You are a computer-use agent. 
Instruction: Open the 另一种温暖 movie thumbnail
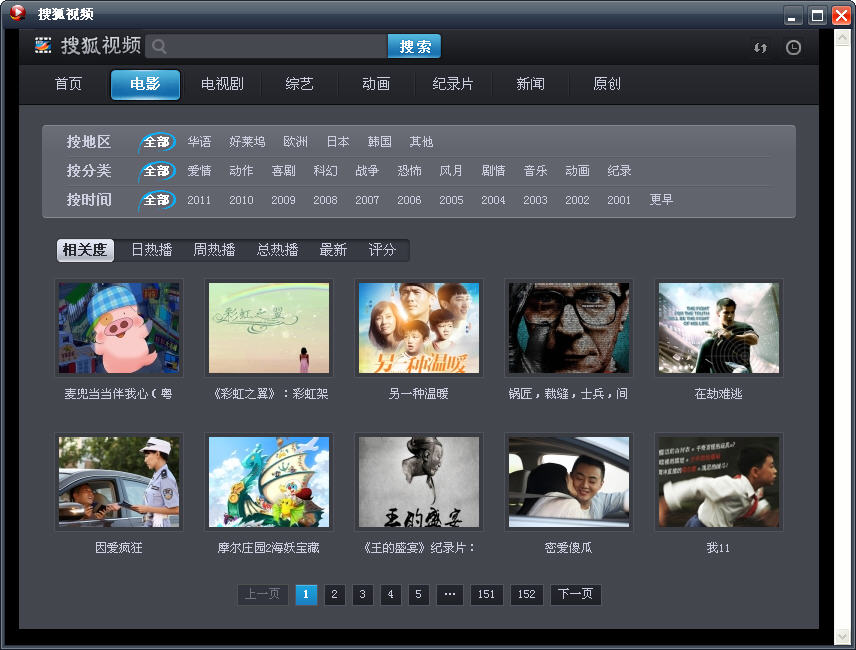click(x=419, y=328)
